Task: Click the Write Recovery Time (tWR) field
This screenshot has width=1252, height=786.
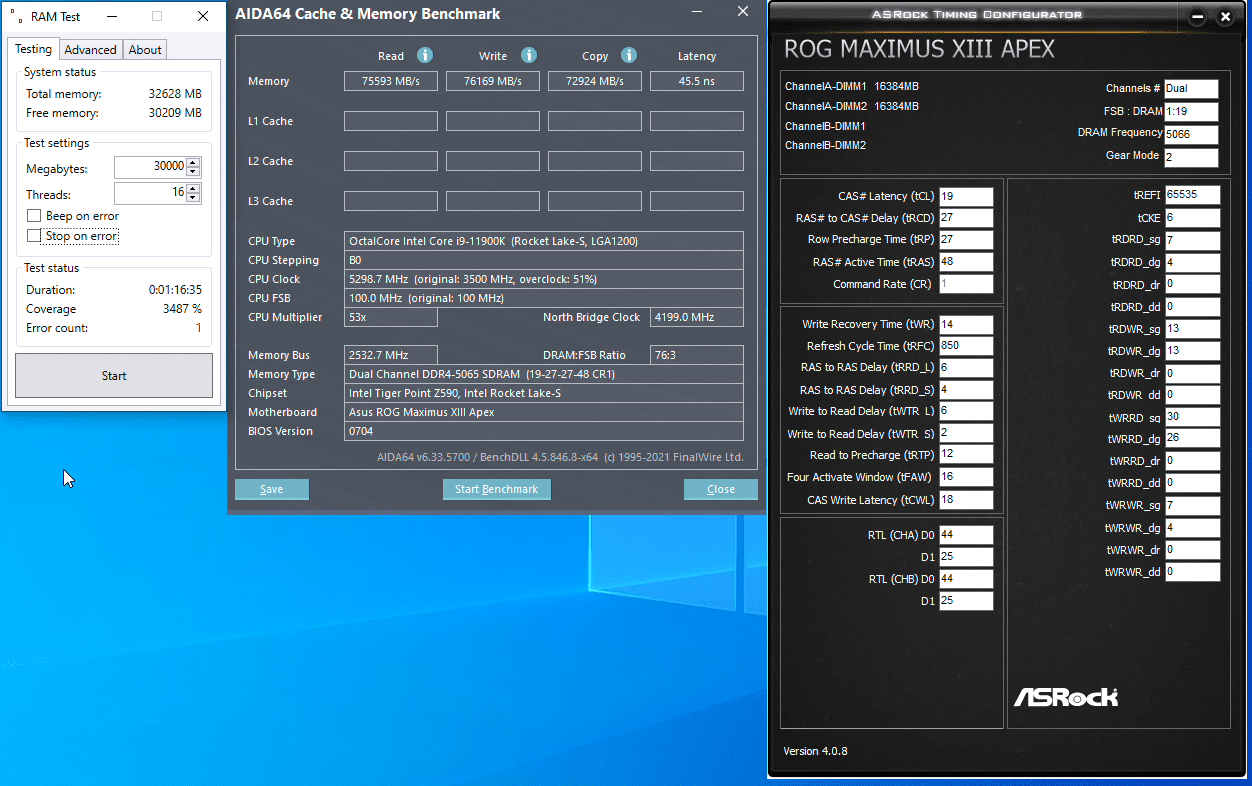Action: pos(966,324)
